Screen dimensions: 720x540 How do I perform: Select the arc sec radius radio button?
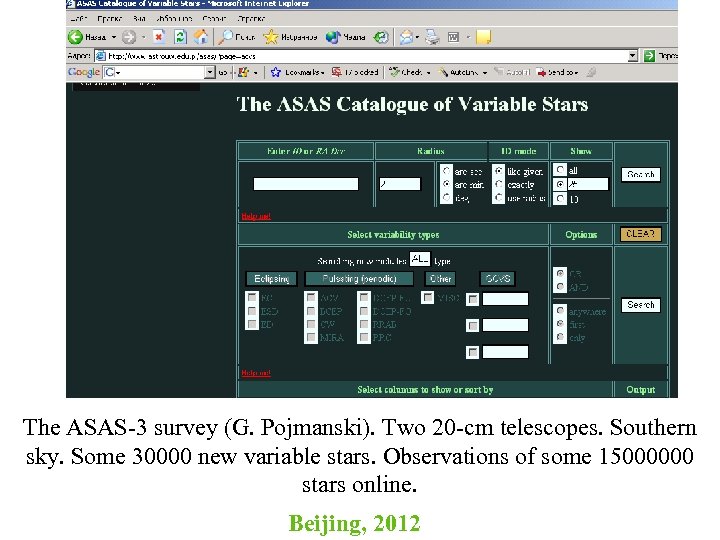tap(446, 171)
